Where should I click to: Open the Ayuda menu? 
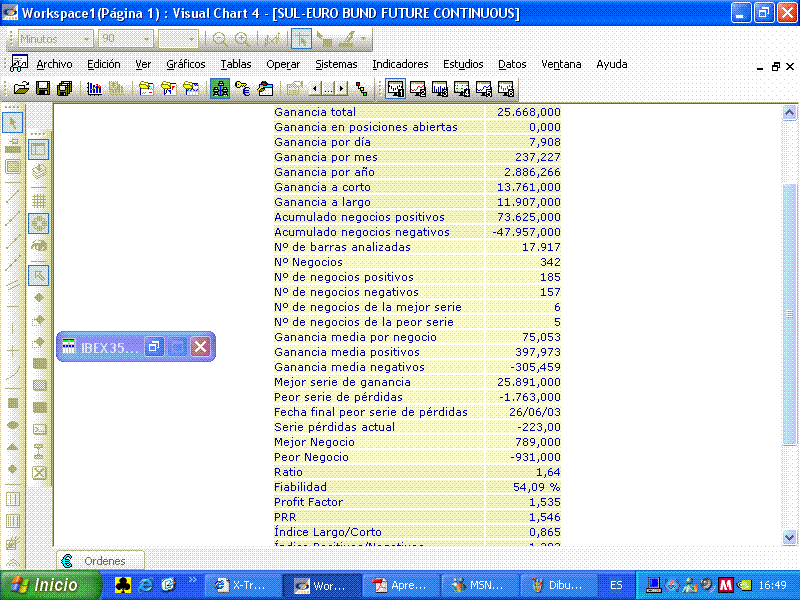click(612, 64)
